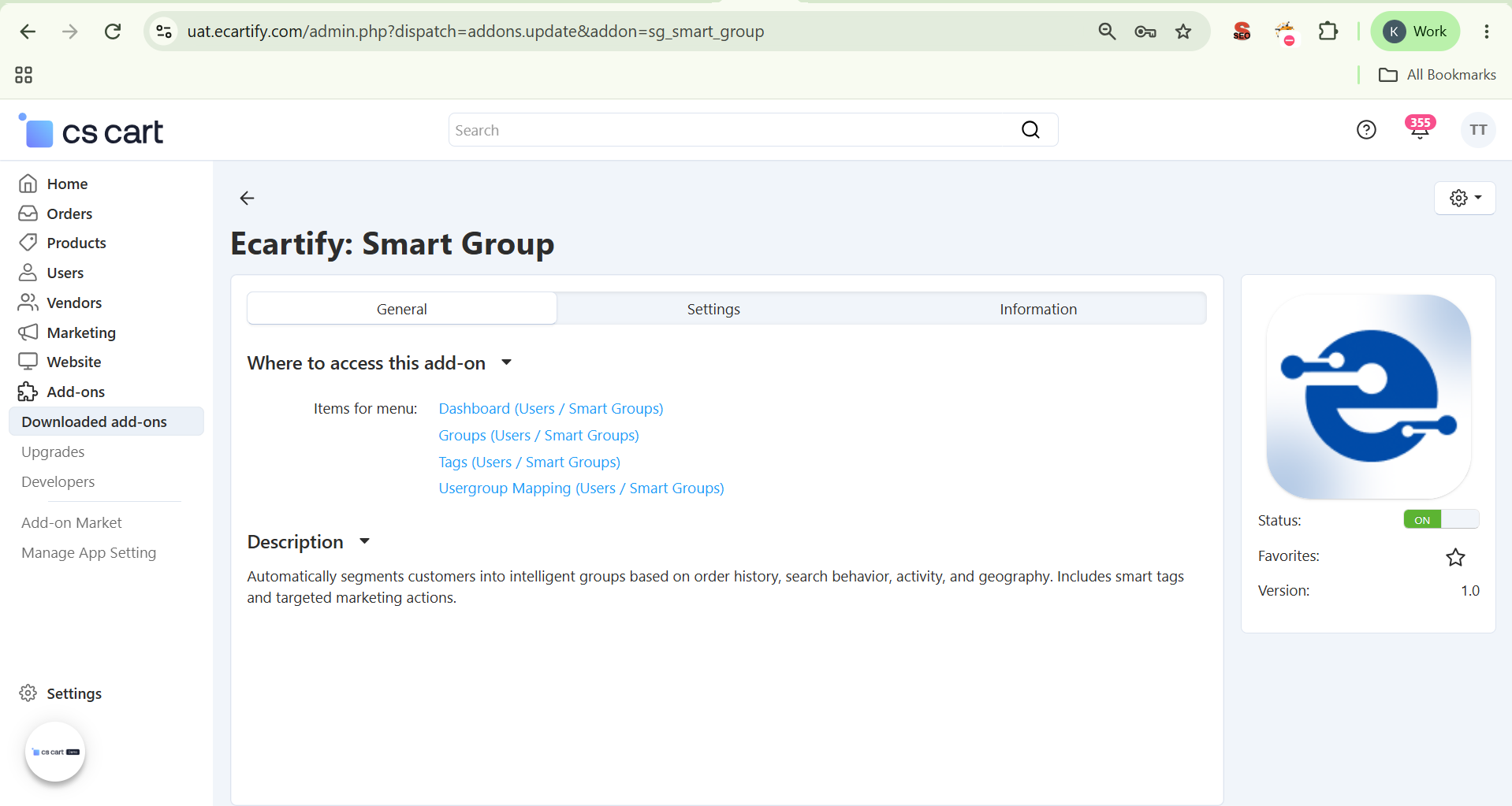
Task: Click the Ecartify: Smart Group page title
Action: pos(393,243)
